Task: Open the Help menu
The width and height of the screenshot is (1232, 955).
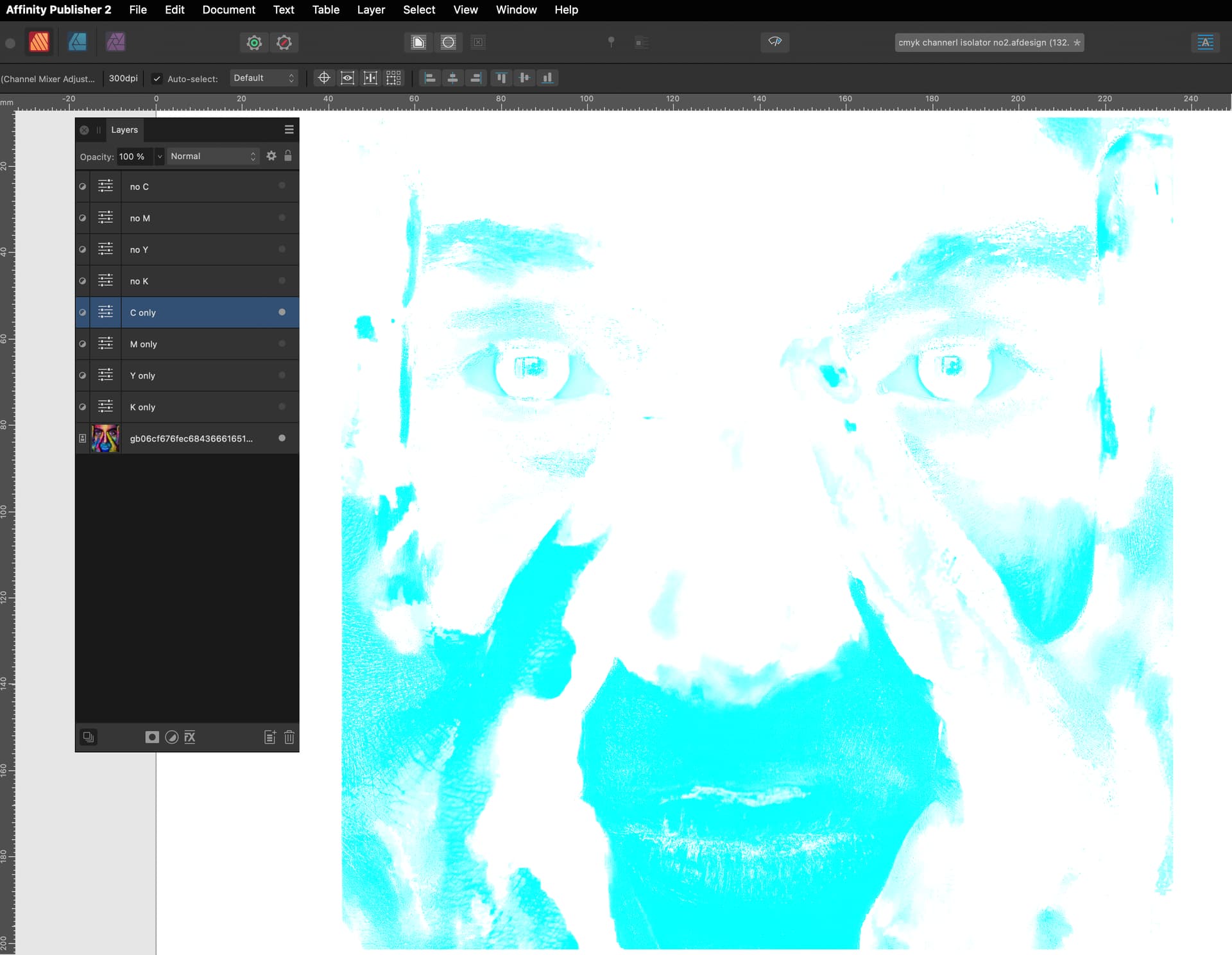Action: pos(566,10)
